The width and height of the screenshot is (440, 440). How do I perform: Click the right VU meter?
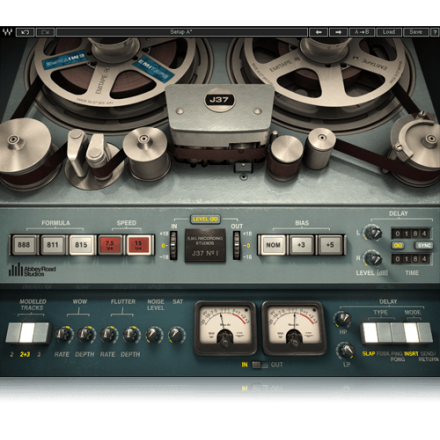(x=294, y=328)
